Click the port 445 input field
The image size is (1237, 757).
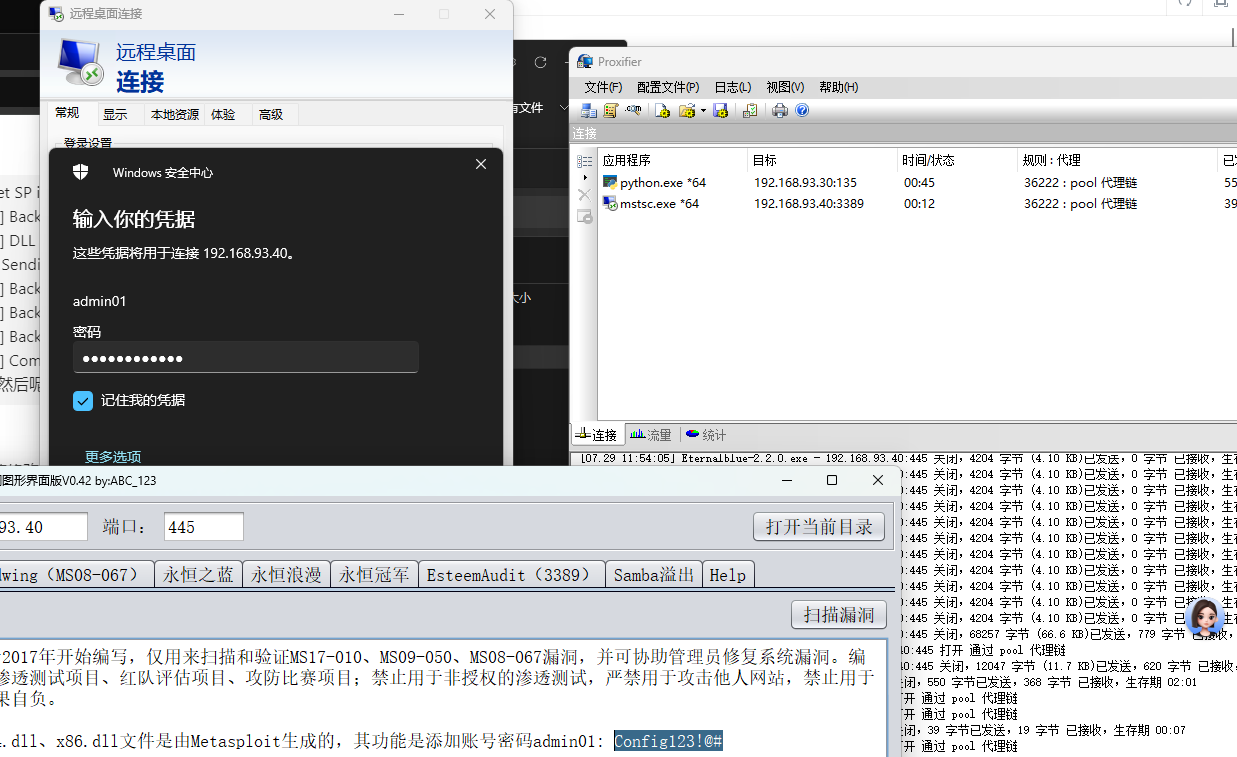pyautogui.click(x=204, y=526)
